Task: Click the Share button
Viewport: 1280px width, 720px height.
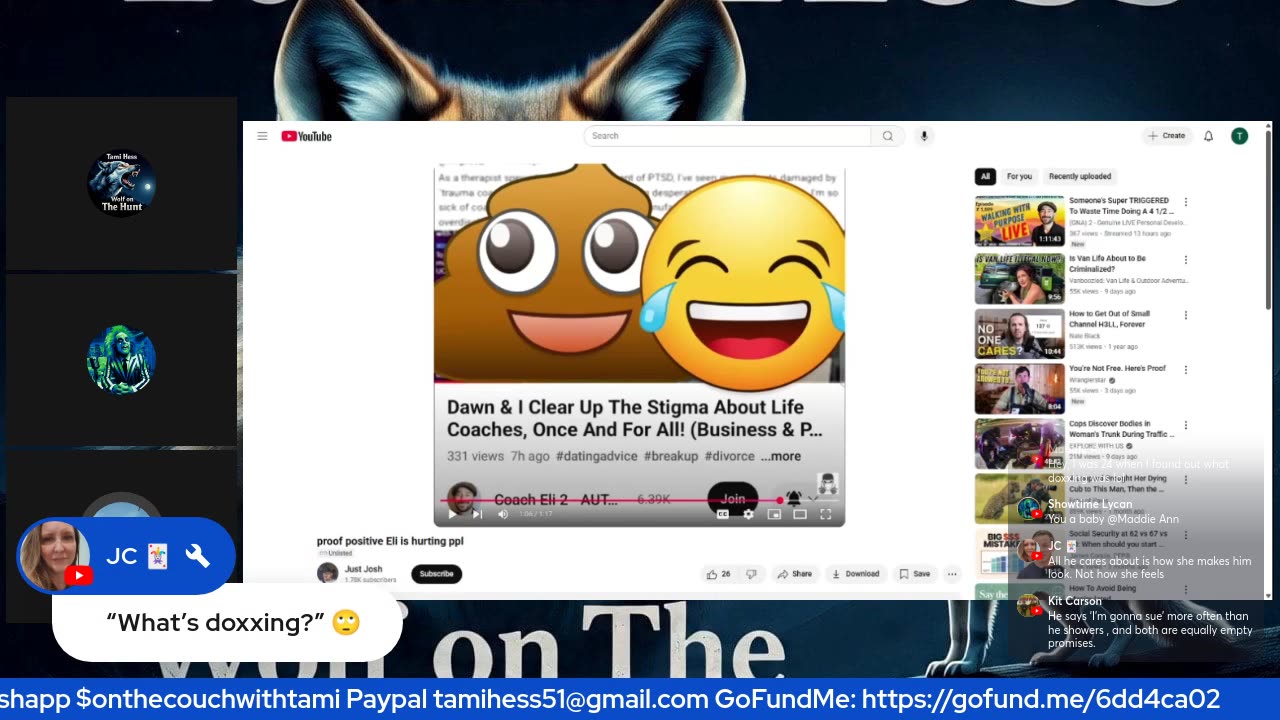Action: (x=795, y=574)
